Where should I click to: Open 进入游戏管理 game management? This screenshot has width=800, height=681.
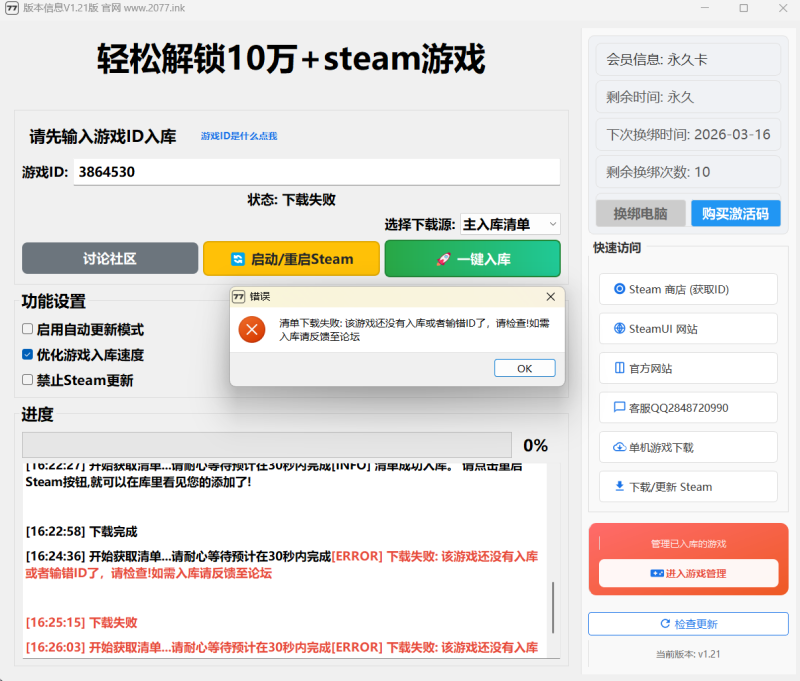point(687,573)
